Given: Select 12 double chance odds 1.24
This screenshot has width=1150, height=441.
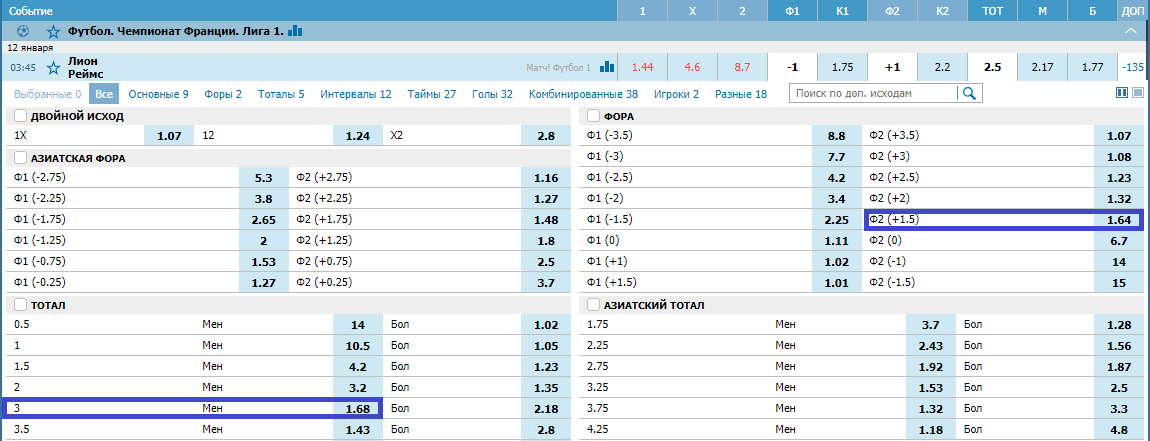Looking at the screenshot, I should pos(357,136).
